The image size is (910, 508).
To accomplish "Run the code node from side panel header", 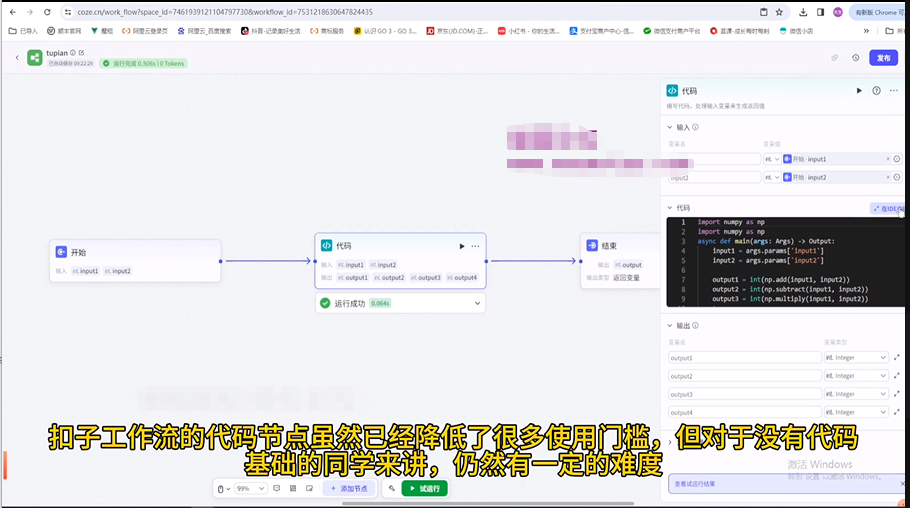I will click(859, 91).
